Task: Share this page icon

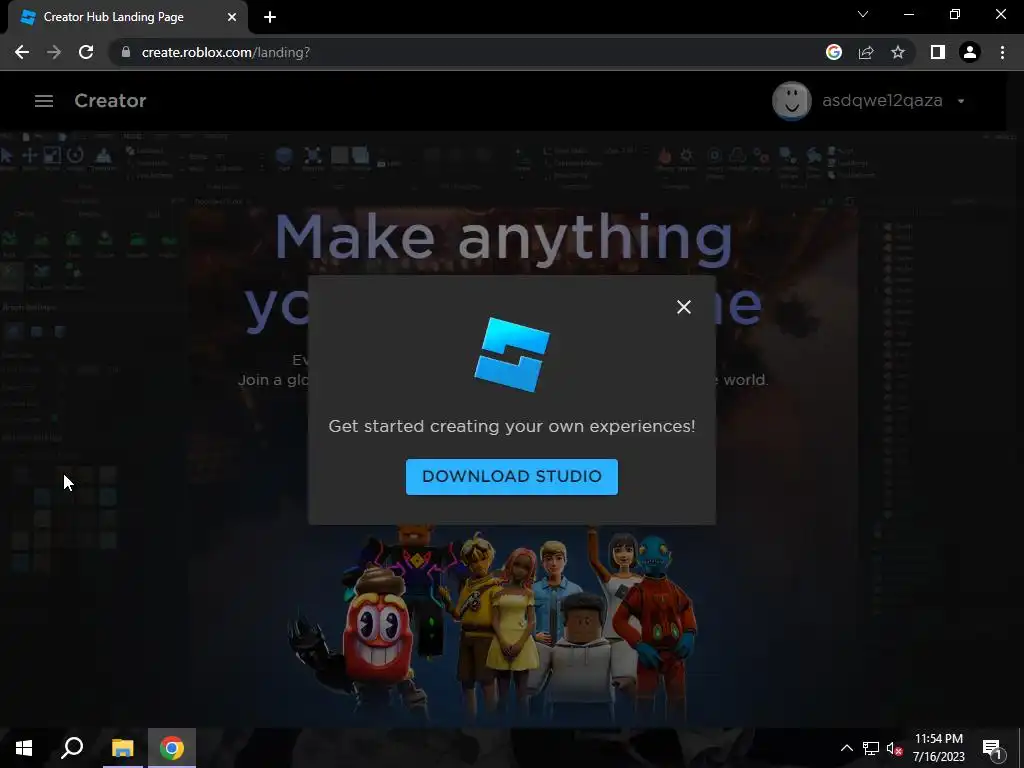Action: tap(866, 52)
